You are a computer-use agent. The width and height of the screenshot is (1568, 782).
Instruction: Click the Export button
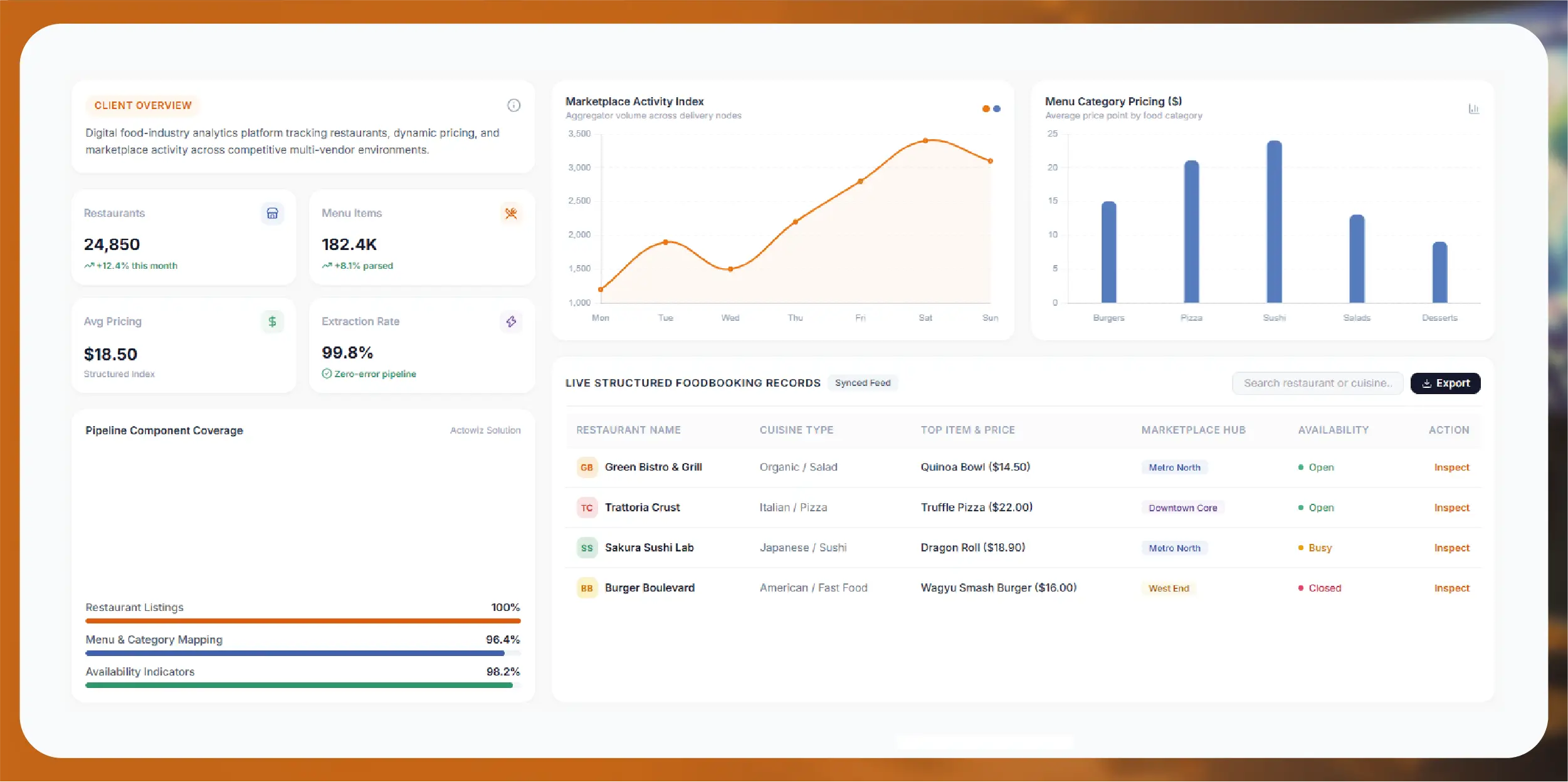[1445, 383]
